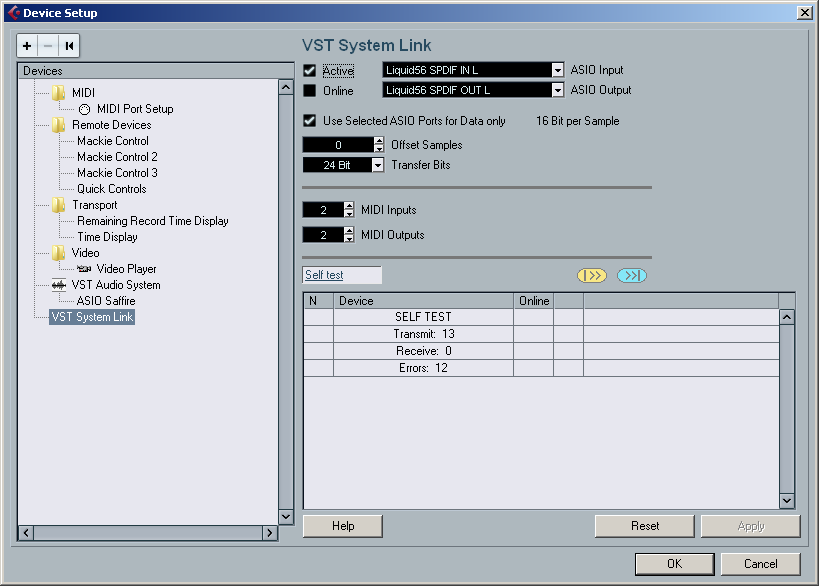The height and width of the screenshot is (586, 819).
Task: Select Video Player tree item
Action: [x=126, y=269]
